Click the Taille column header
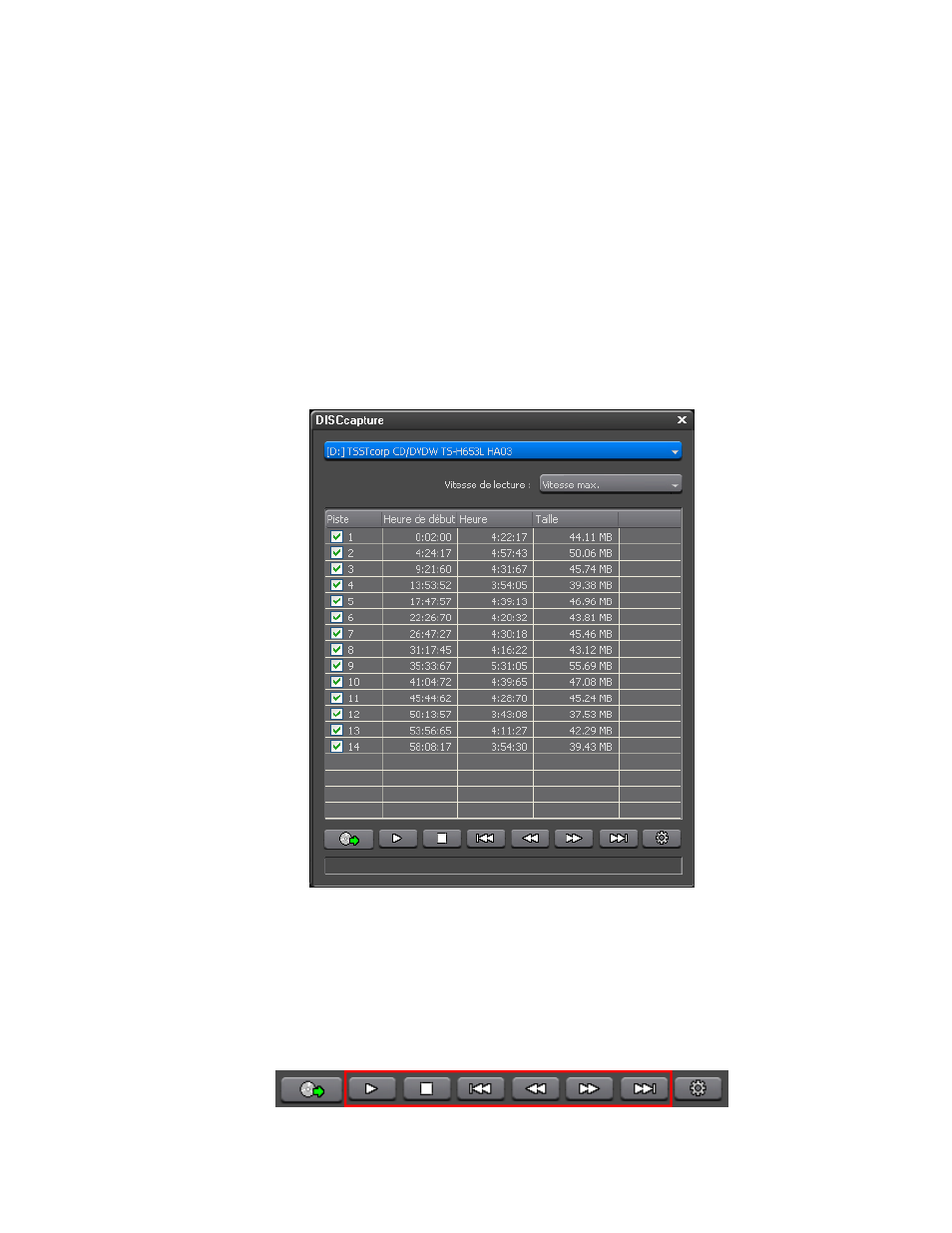This screenshot has height=1233, width=952. point(575,519)
